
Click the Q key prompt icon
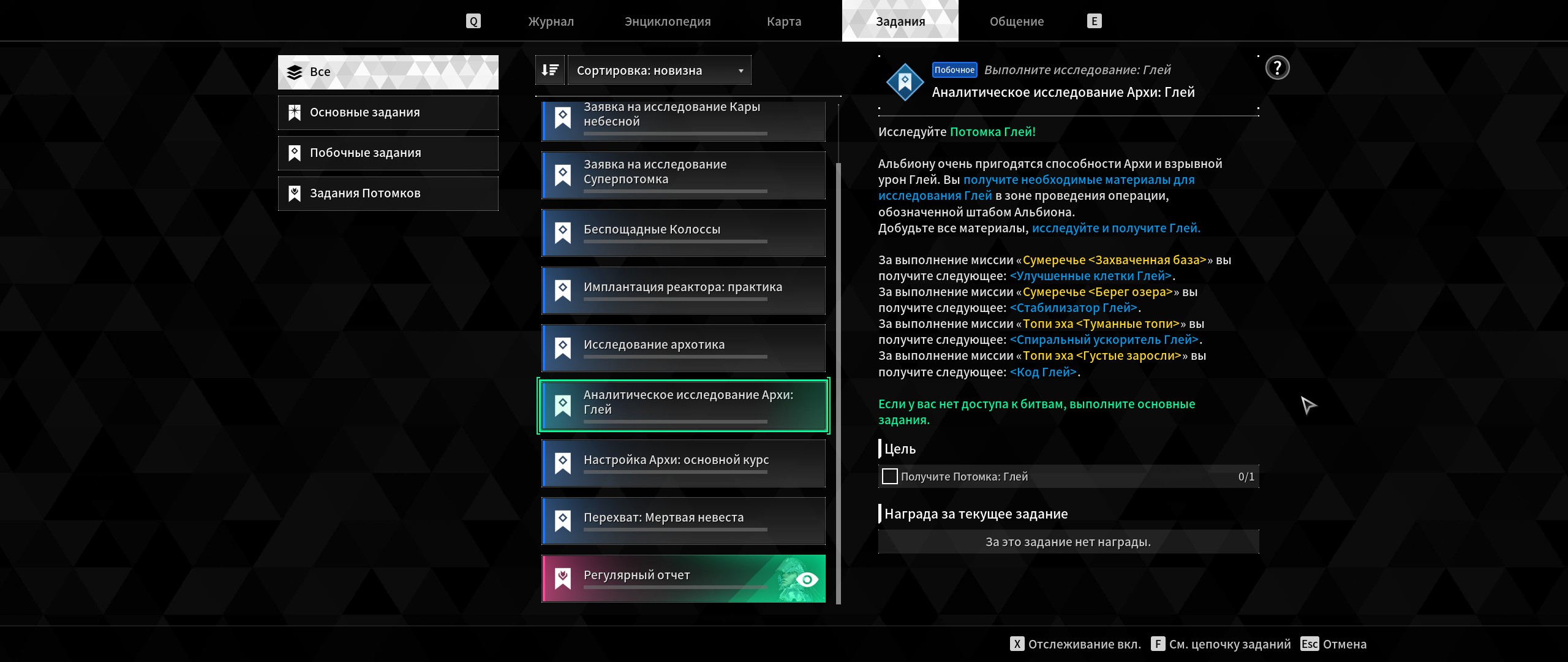pos(473,21)
